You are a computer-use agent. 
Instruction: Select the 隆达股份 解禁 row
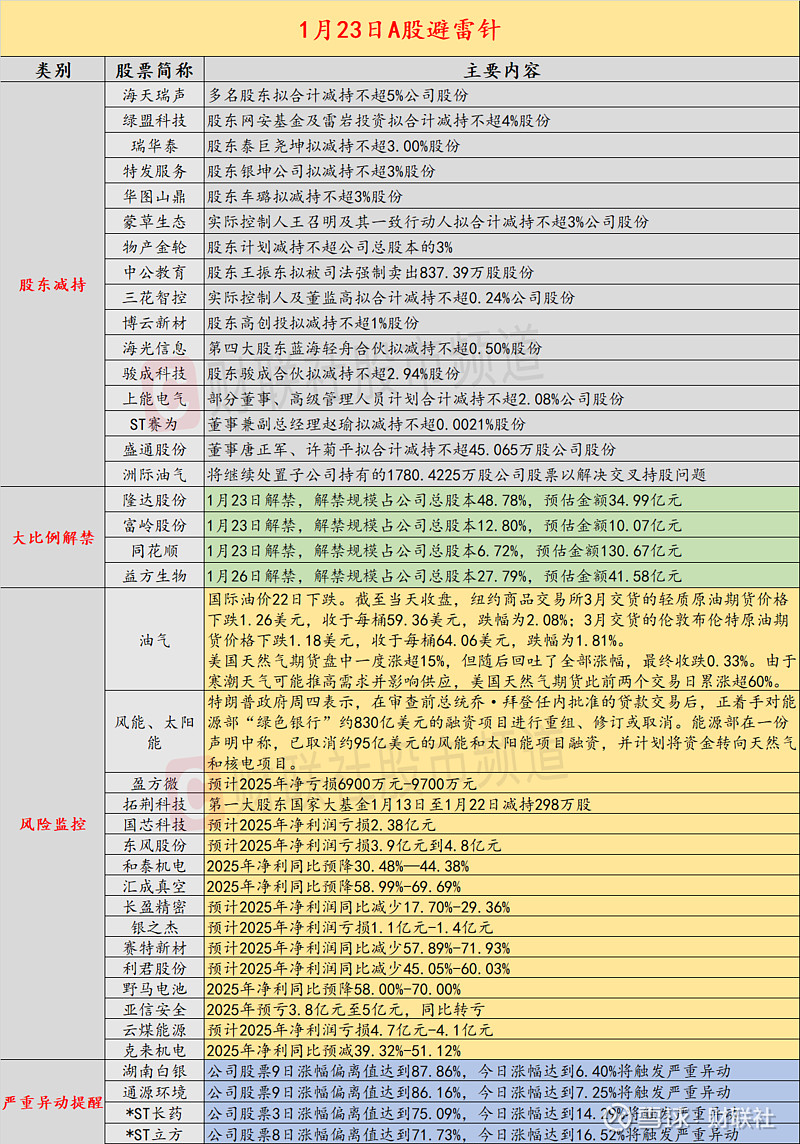coord(154,500)
